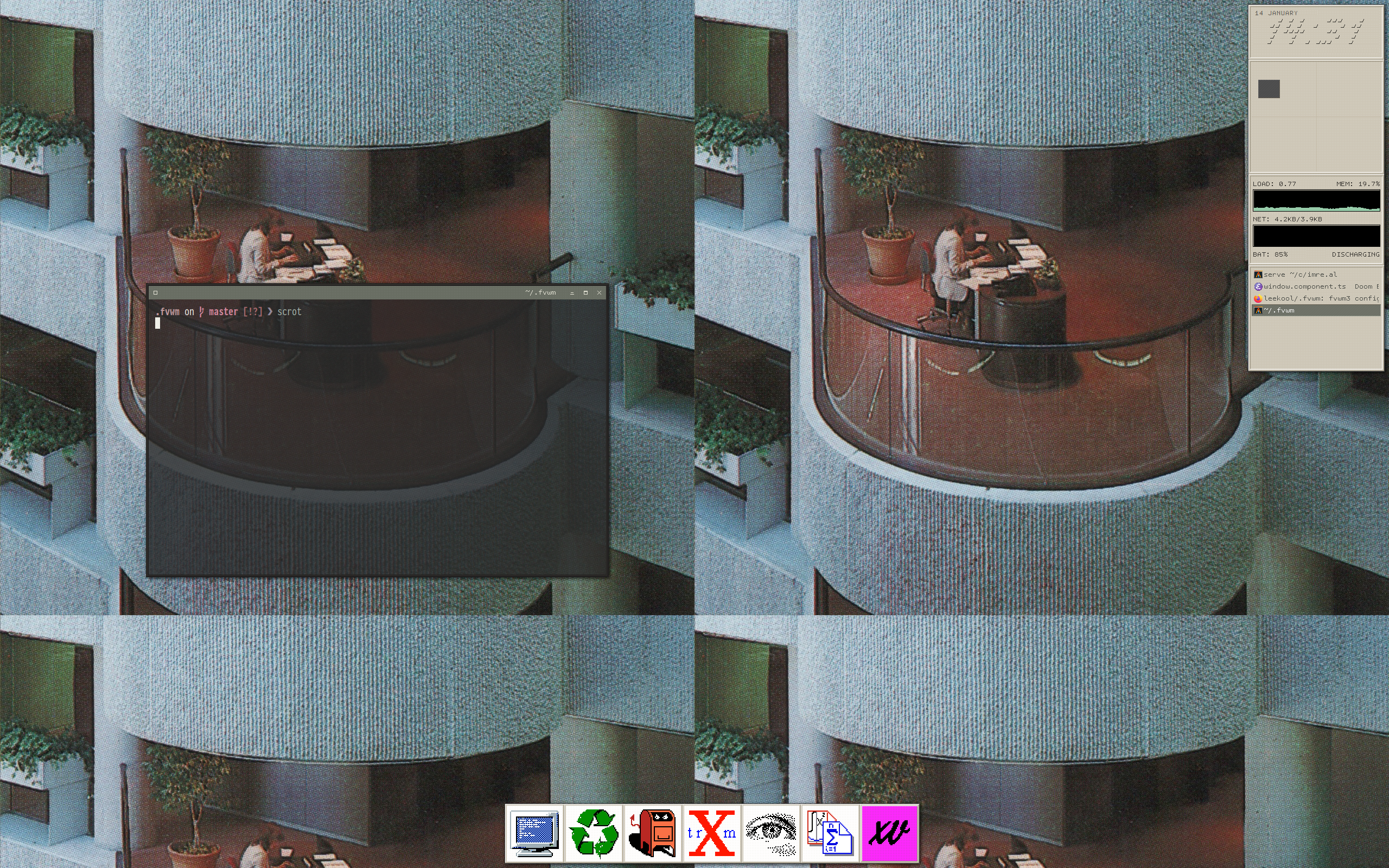This screenshot has width=1389, height=868.
Task: Open the math formula sigma document icon
Action: point(830,833)
